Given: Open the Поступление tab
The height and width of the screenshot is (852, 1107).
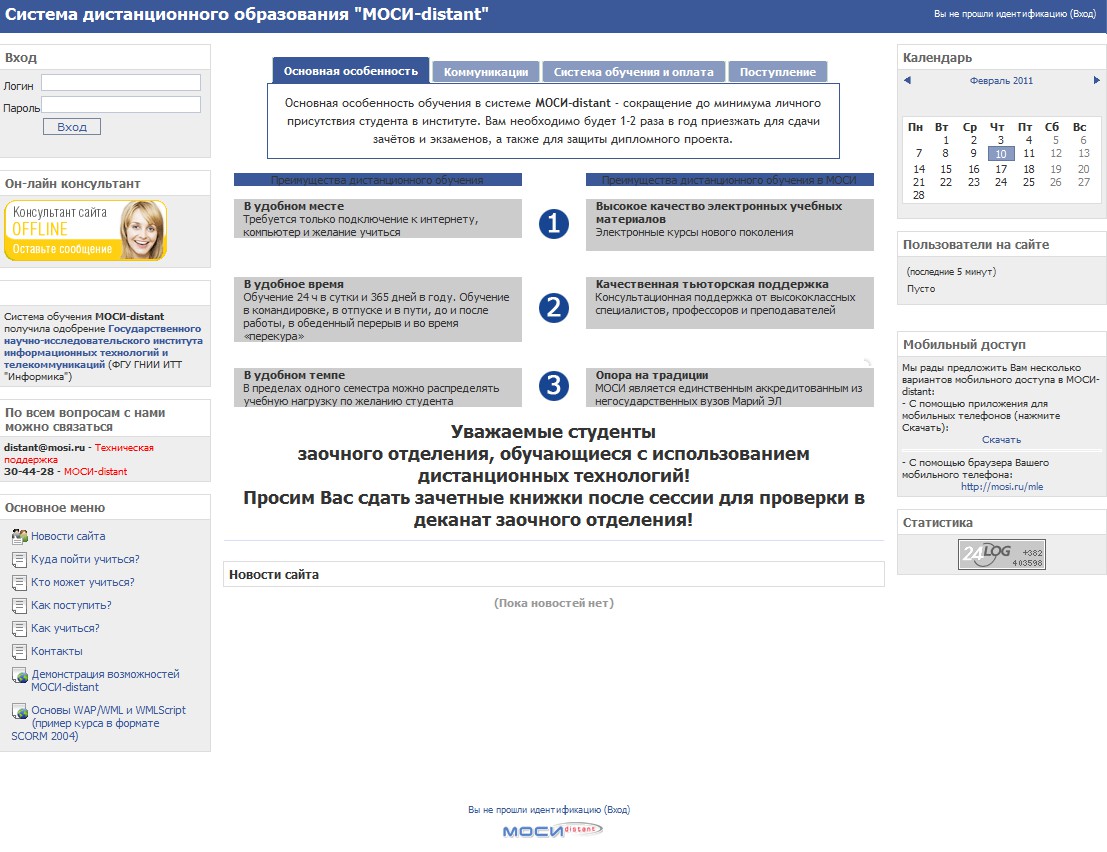Looking at the screenshot, I should pos(777,72).
